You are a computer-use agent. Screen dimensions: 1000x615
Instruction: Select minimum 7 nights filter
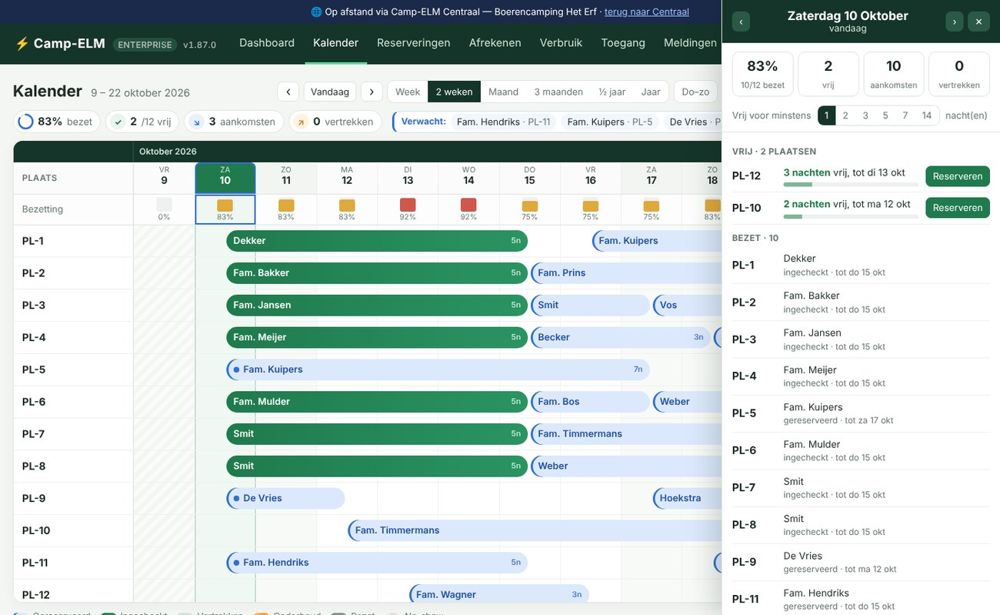pyautogui.click(x=905, y=115)
